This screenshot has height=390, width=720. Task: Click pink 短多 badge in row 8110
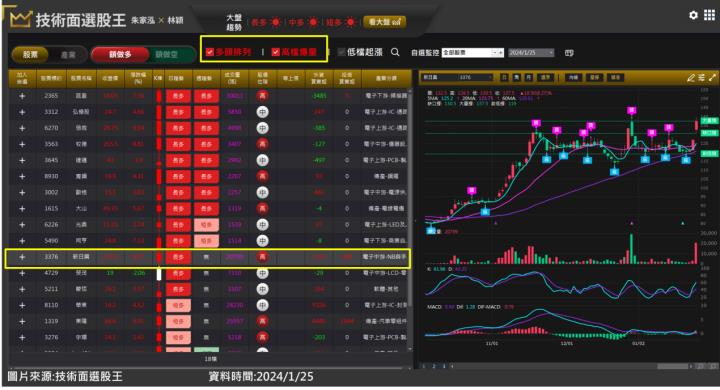pos(178,305)
